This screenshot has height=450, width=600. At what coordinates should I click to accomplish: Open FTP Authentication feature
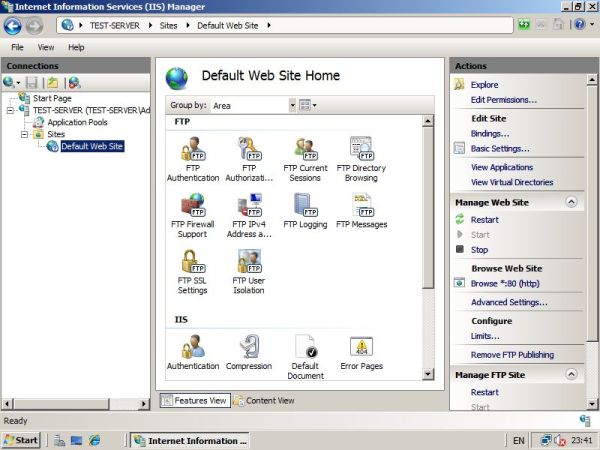click(x=193, y=159)
